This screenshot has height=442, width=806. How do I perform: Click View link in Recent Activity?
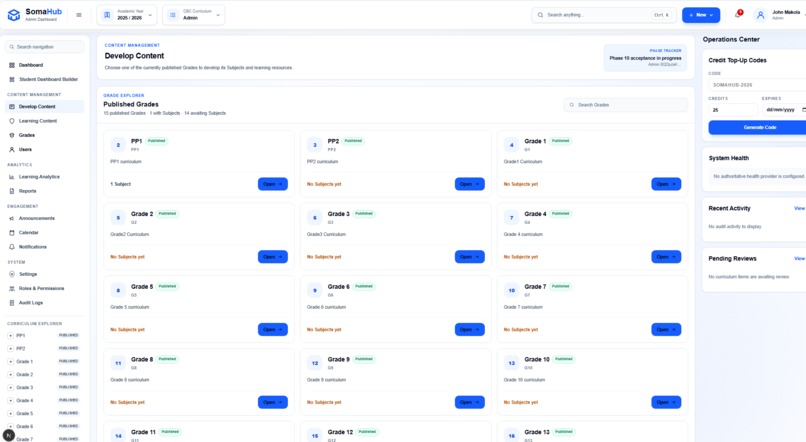click(799, 208)
